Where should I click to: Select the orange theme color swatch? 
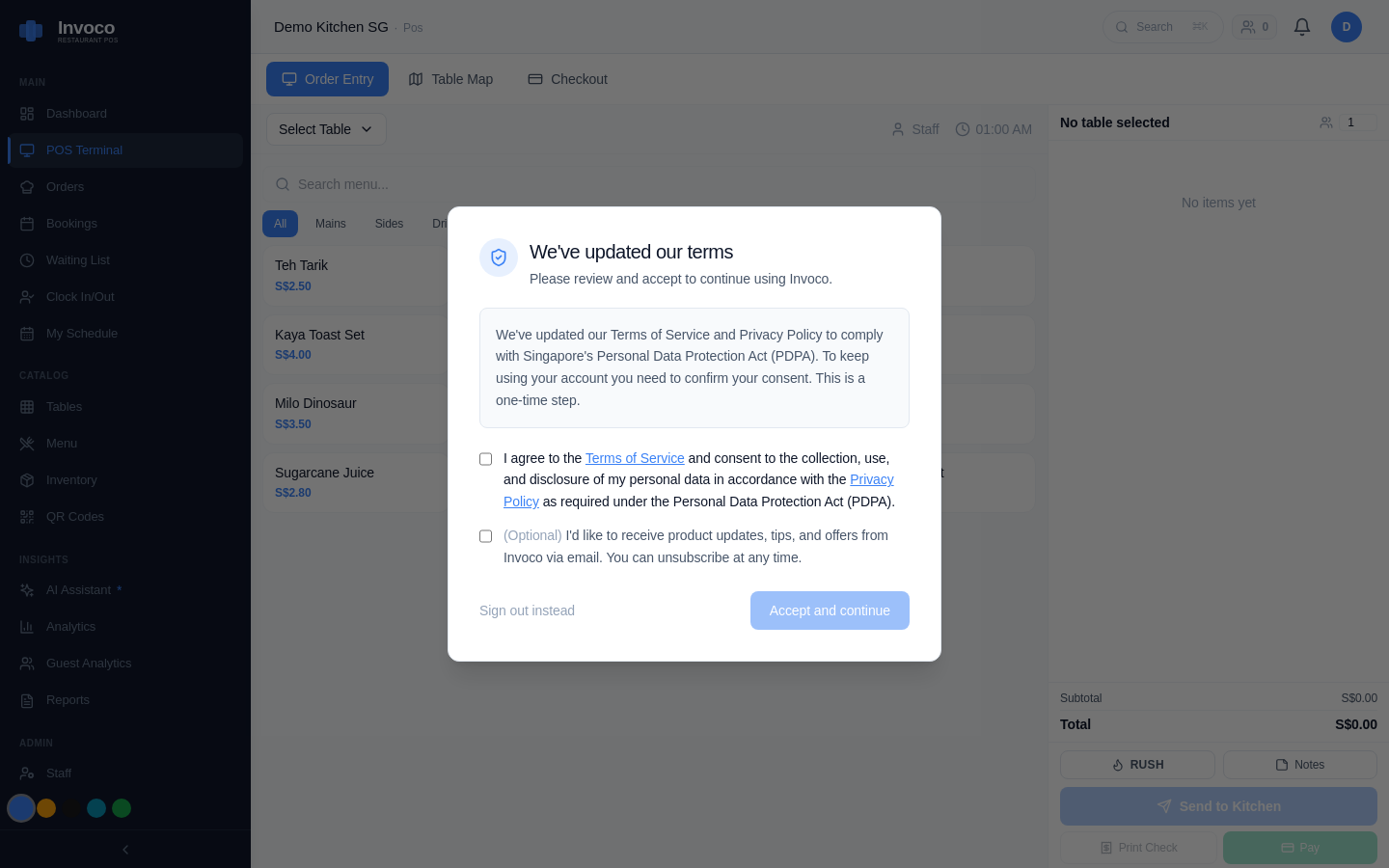click(x=46, y=808)
